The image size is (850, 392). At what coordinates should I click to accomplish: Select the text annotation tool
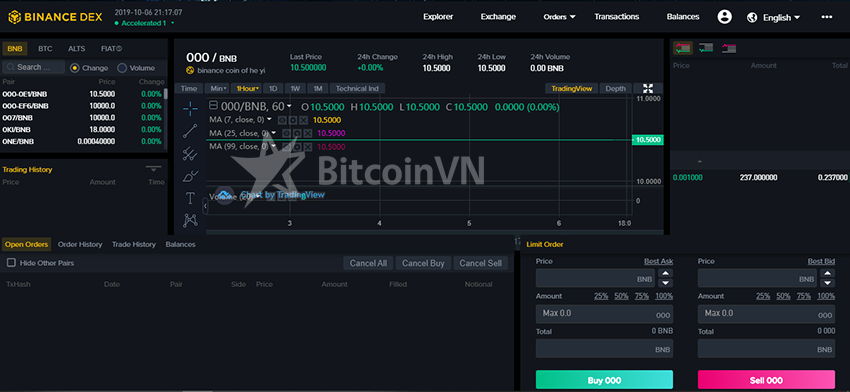point(190,198)
